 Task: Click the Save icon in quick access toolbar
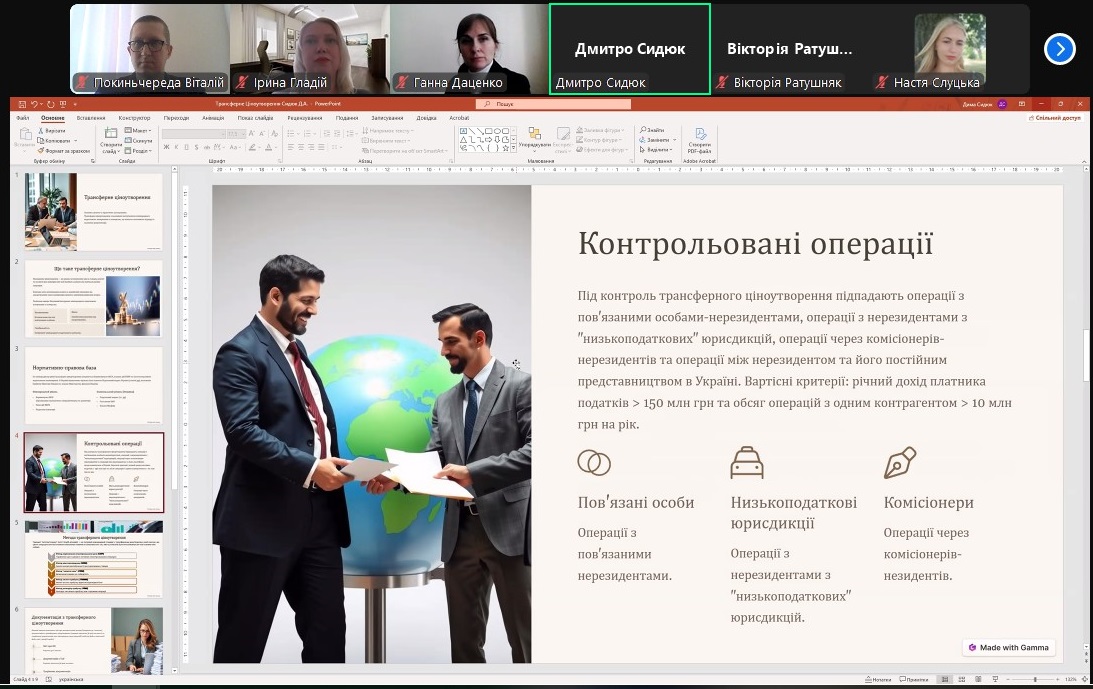tap(22, 103)
